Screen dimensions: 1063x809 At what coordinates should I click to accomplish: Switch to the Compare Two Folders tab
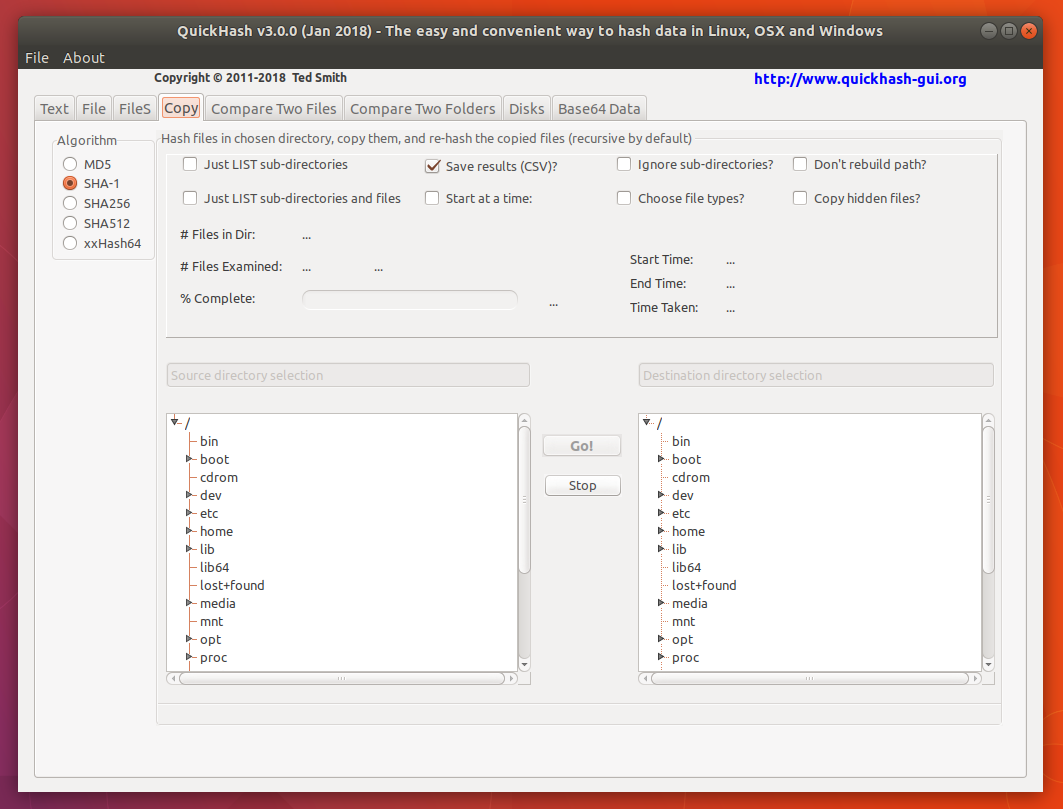click(x=422, y=108)
